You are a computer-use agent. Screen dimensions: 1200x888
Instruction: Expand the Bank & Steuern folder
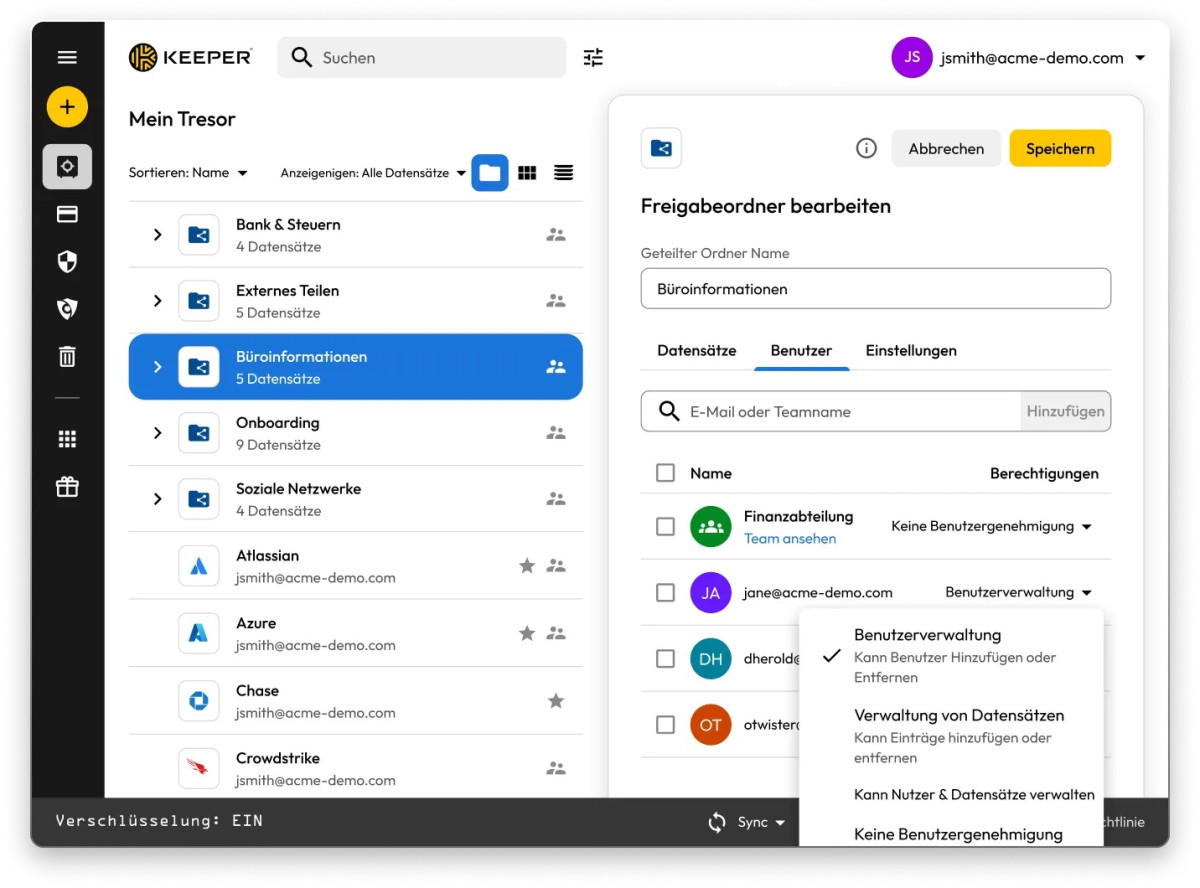point(157,235)
